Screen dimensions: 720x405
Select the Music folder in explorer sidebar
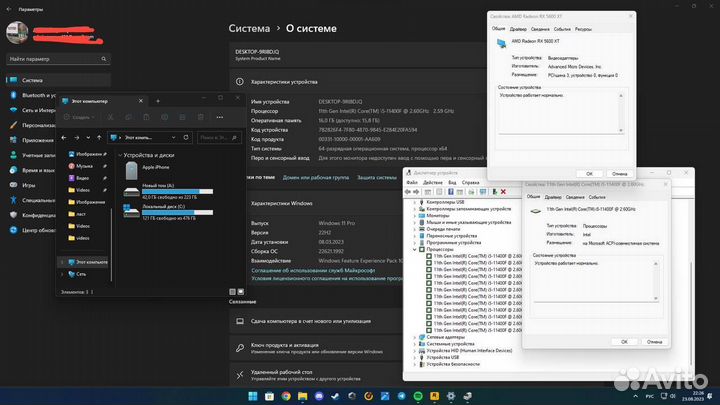(84, 166)
